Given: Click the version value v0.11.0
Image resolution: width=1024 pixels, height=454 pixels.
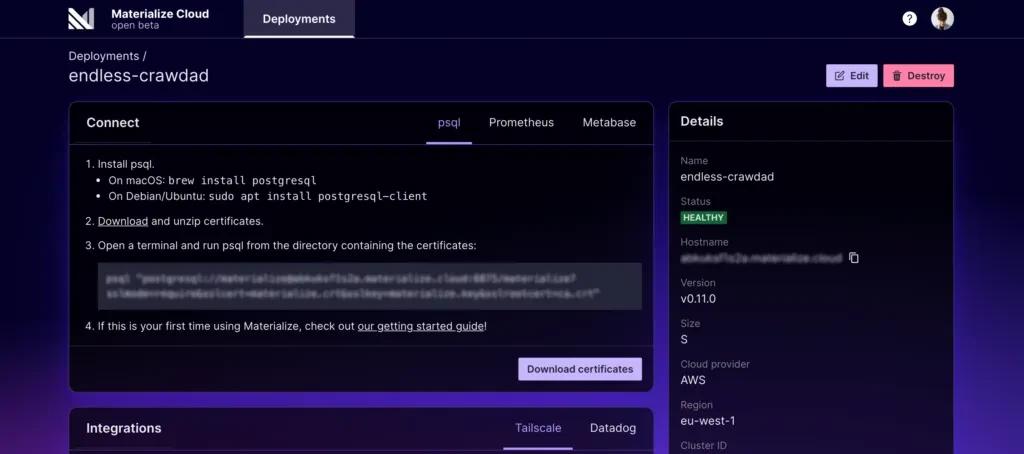Looking at the screenshot, I should pos(698,299).
